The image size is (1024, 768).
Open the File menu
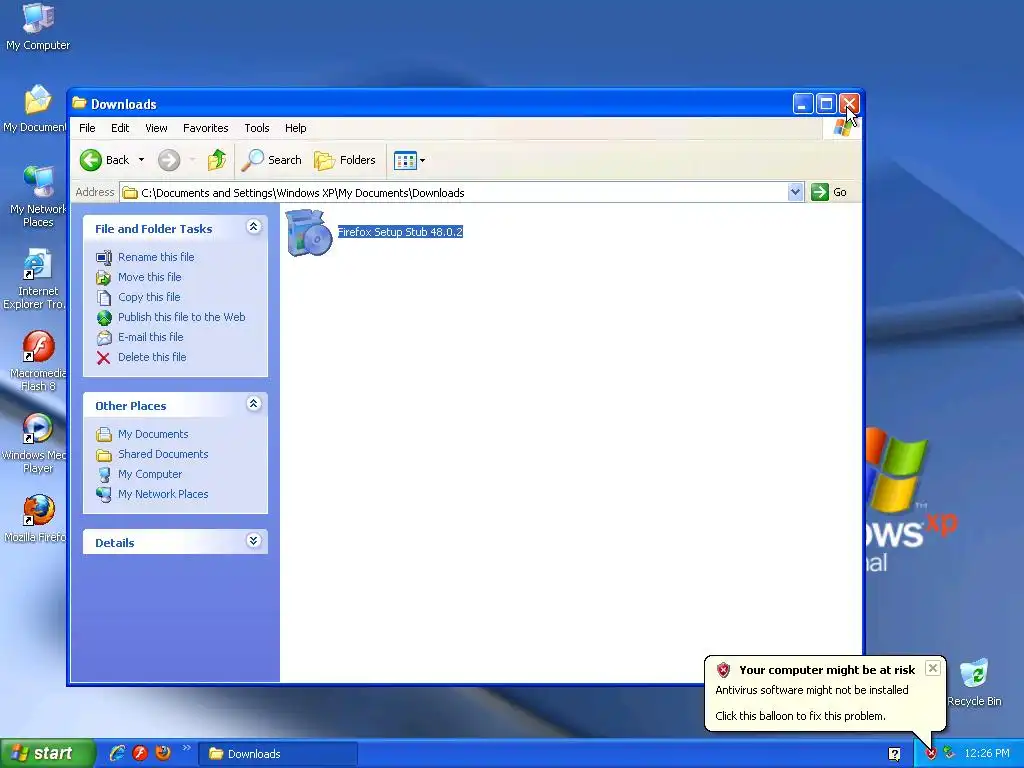point(87,128)
